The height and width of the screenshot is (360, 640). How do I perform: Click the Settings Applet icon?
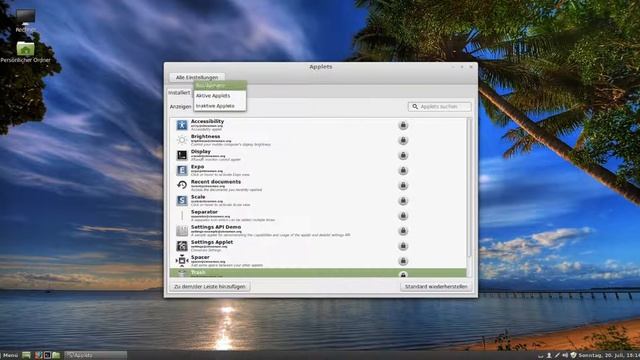tap(182, 246)
